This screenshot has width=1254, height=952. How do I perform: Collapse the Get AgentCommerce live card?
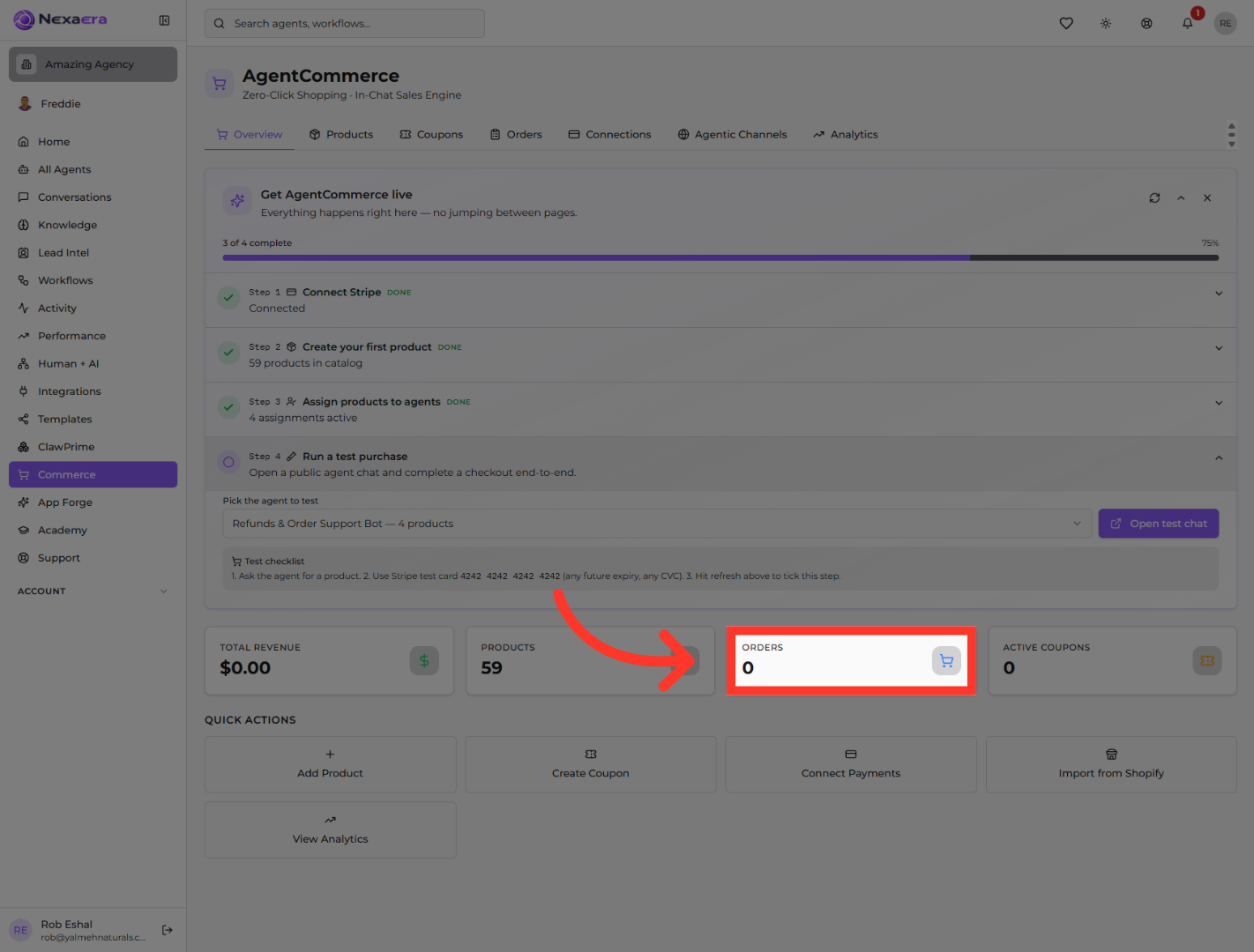click(x=1181, y=198)
